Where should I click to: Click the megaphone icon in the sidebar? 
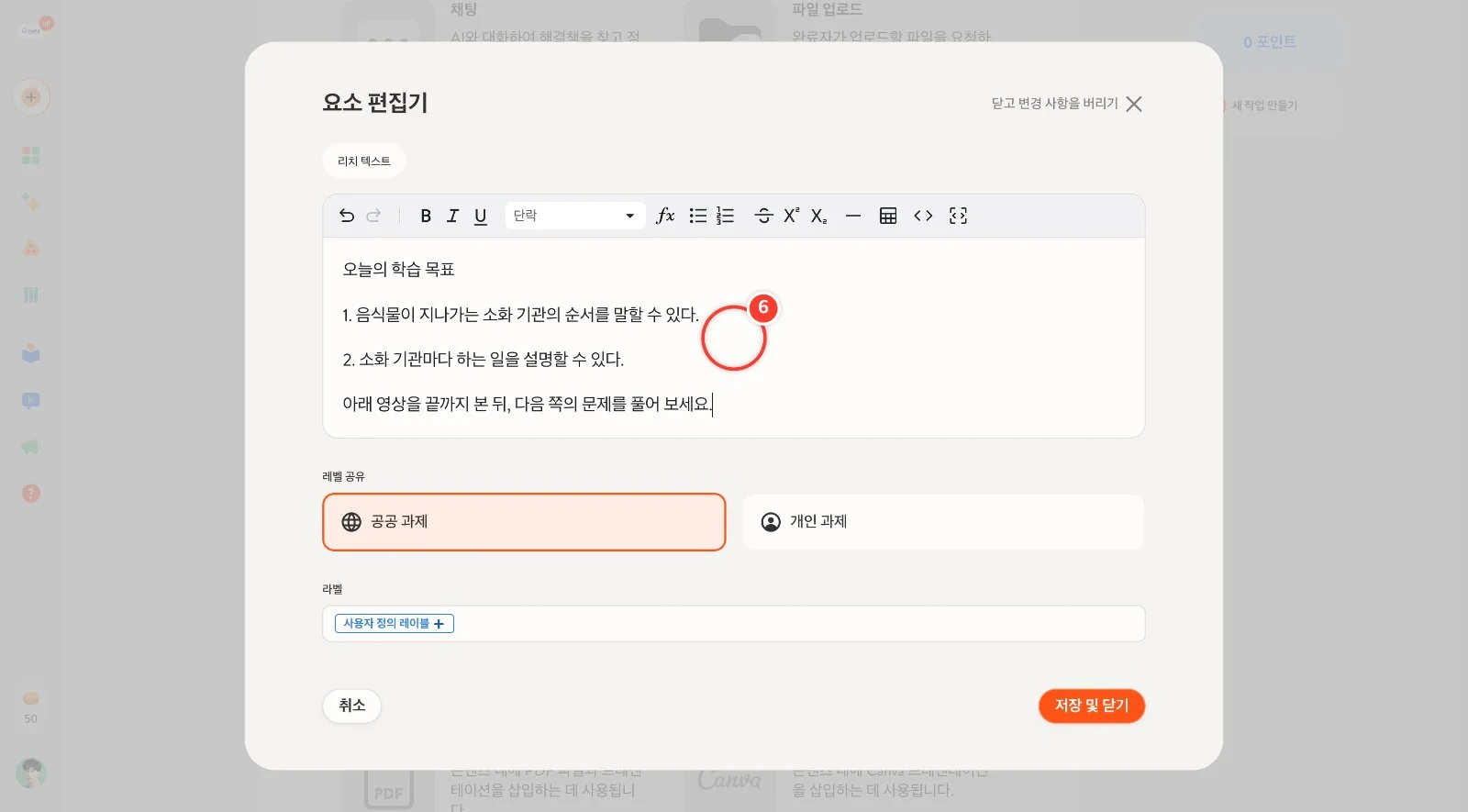click(31, 447)
